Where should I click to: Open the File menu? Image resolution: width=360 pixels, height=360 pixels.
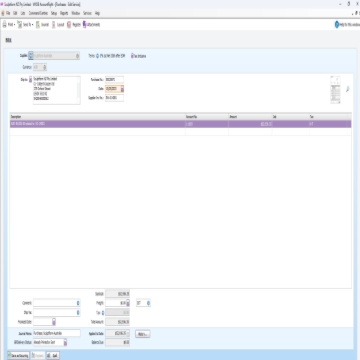pyautogui.click(x=8, y=13)
